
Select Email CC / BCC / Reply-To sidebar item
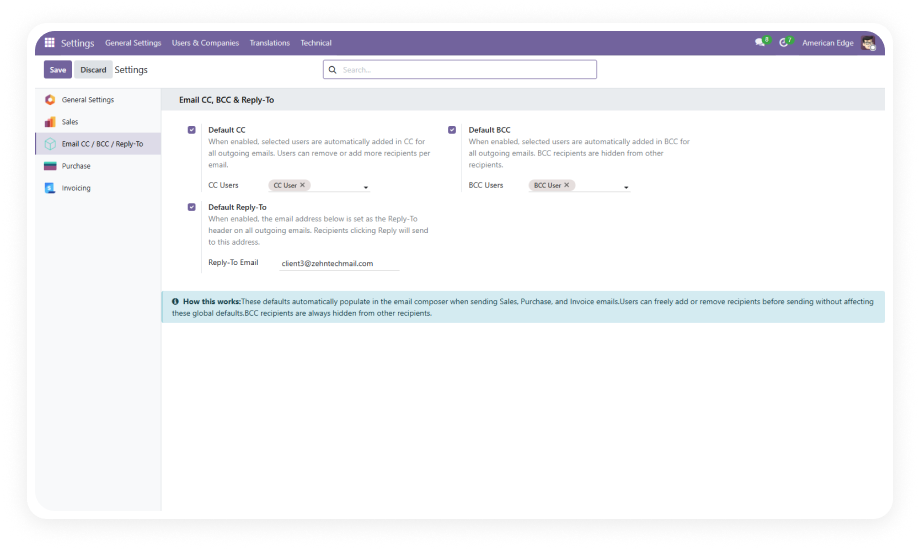(x=98, y=144)
